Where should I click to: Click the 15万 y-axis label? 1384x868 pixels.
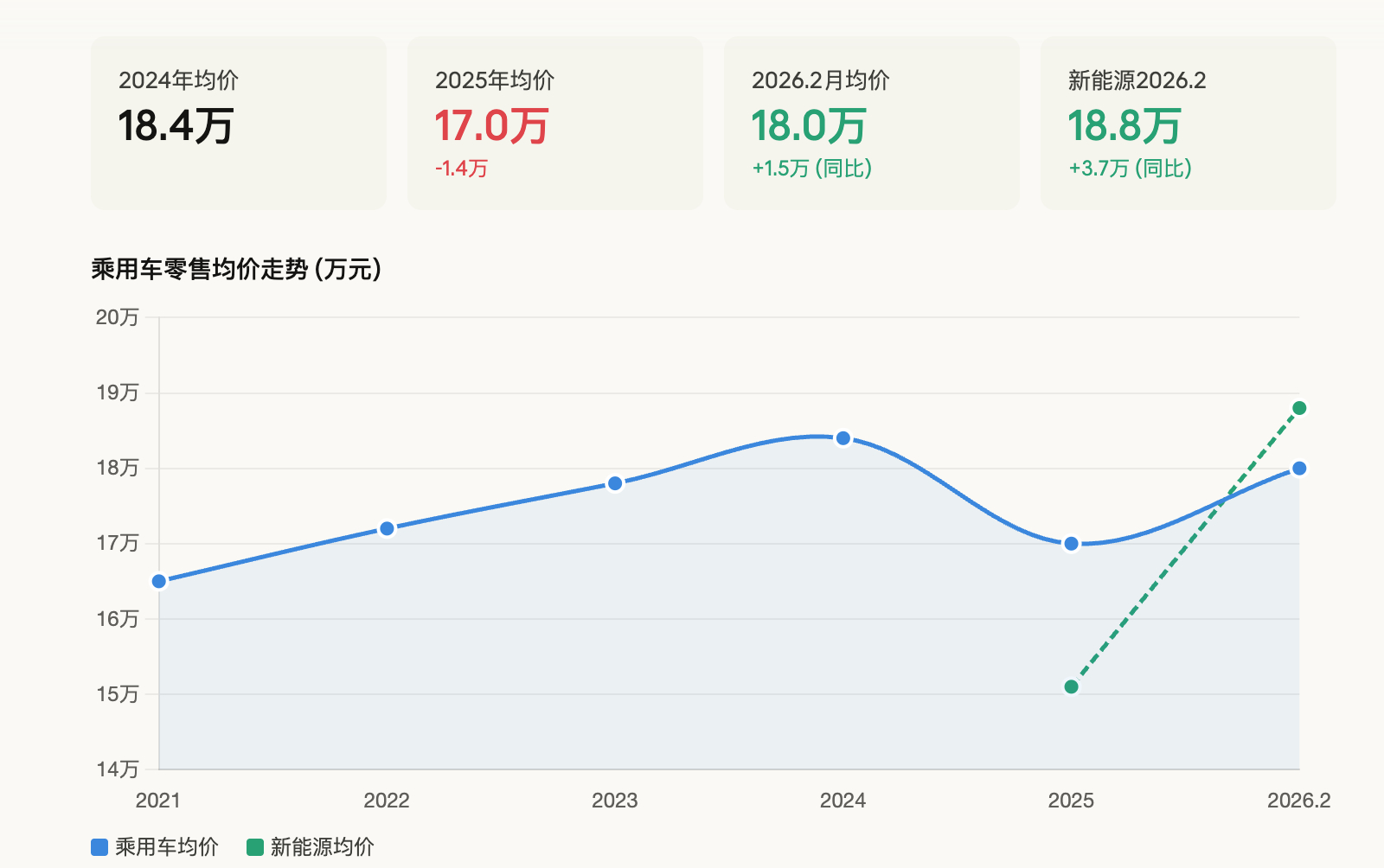click(x=118, y=694)
